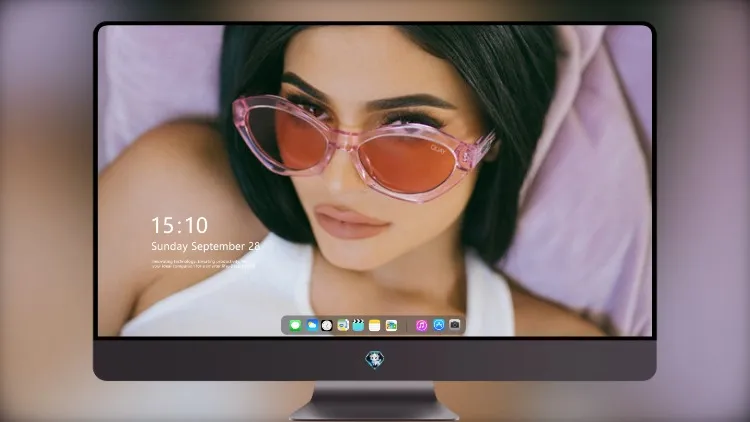Open the yellow Notes app in dock
This screenshot has height=422, width=750.
pyautogui.click(x=375, y=326)
